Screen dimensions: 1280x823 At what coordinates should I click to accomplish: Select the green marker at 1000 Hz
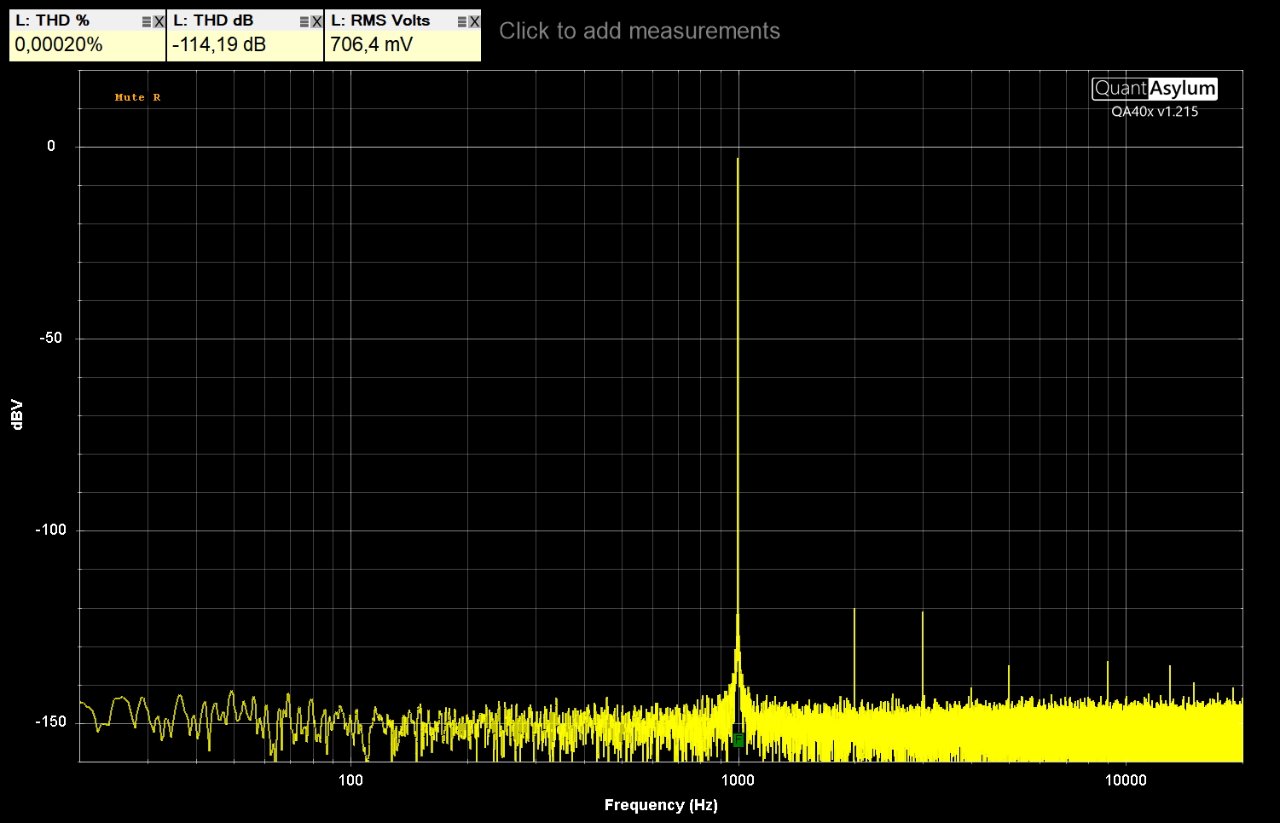738,740
